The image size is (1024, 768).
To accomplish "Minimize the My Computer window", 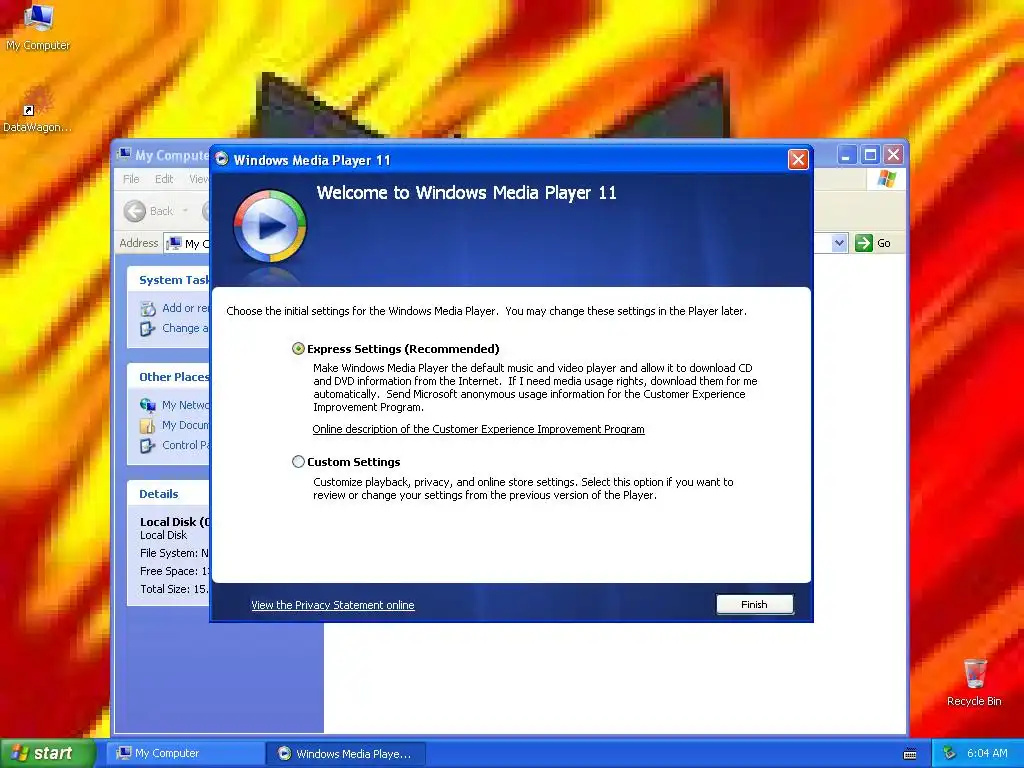I will 847,155.
